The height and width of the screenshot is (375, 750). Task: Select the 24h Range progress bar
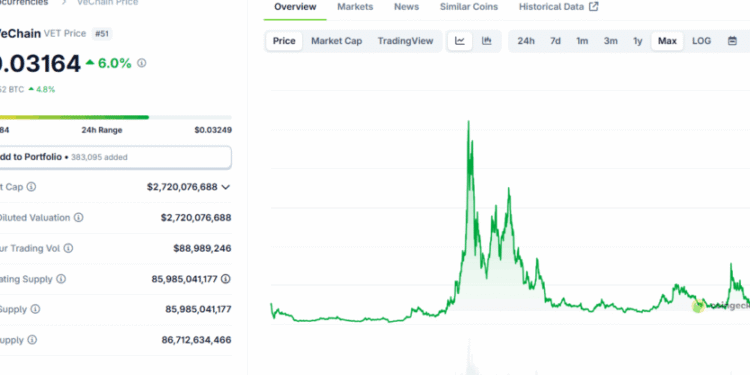click(115, 117)
